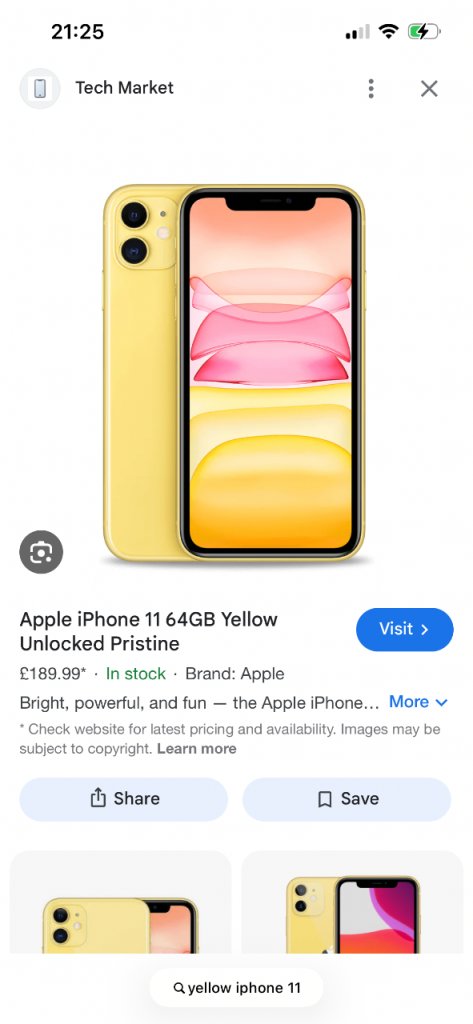Viewport: 473px width, 1024px height.
Task: Open the yellow iPhone 11 main image
Action: [235, 372]
